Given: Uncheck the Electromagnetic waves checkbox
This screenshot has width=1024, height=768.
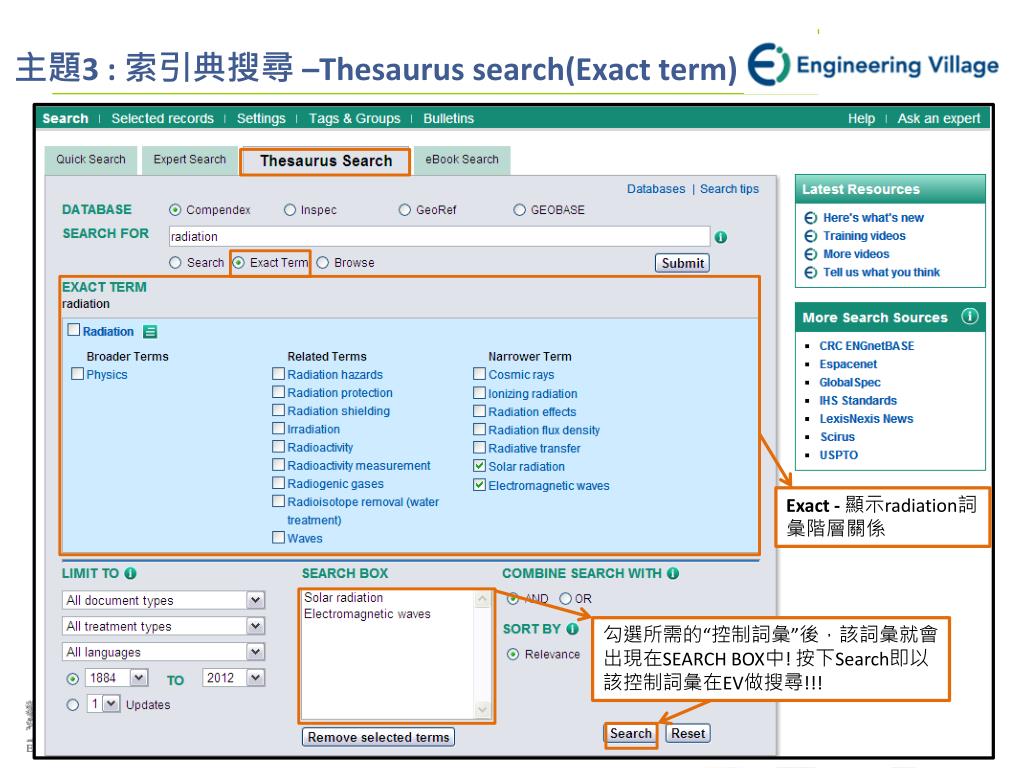Looking at the screenshot, I should click(x=479, y=485).
